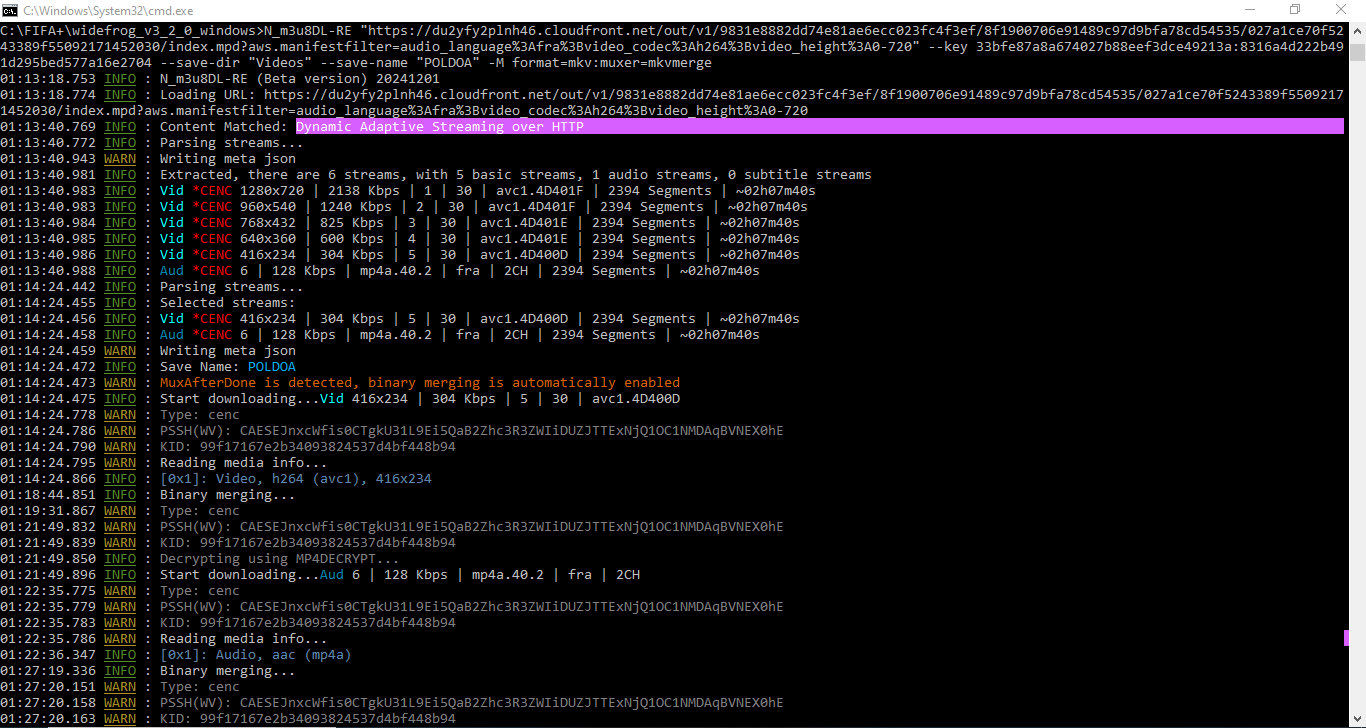Click the MuxAfterDone is detected warning text

point(420,382)
